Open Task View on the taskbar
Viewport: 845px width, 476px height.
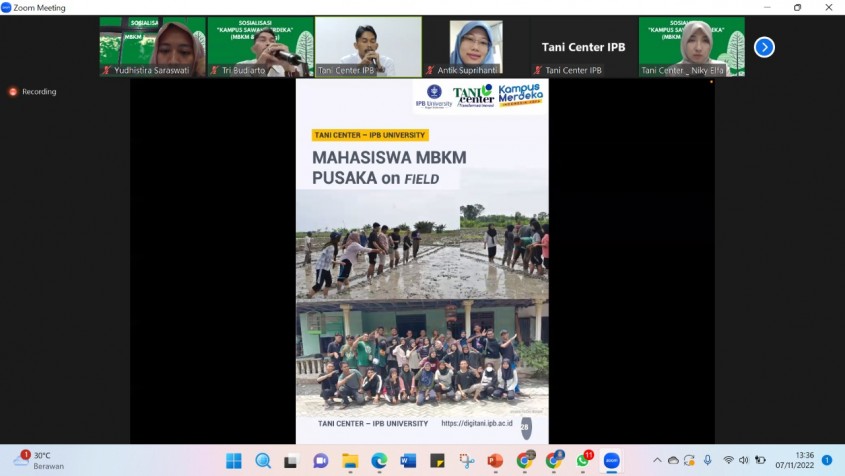pos(291,461)
